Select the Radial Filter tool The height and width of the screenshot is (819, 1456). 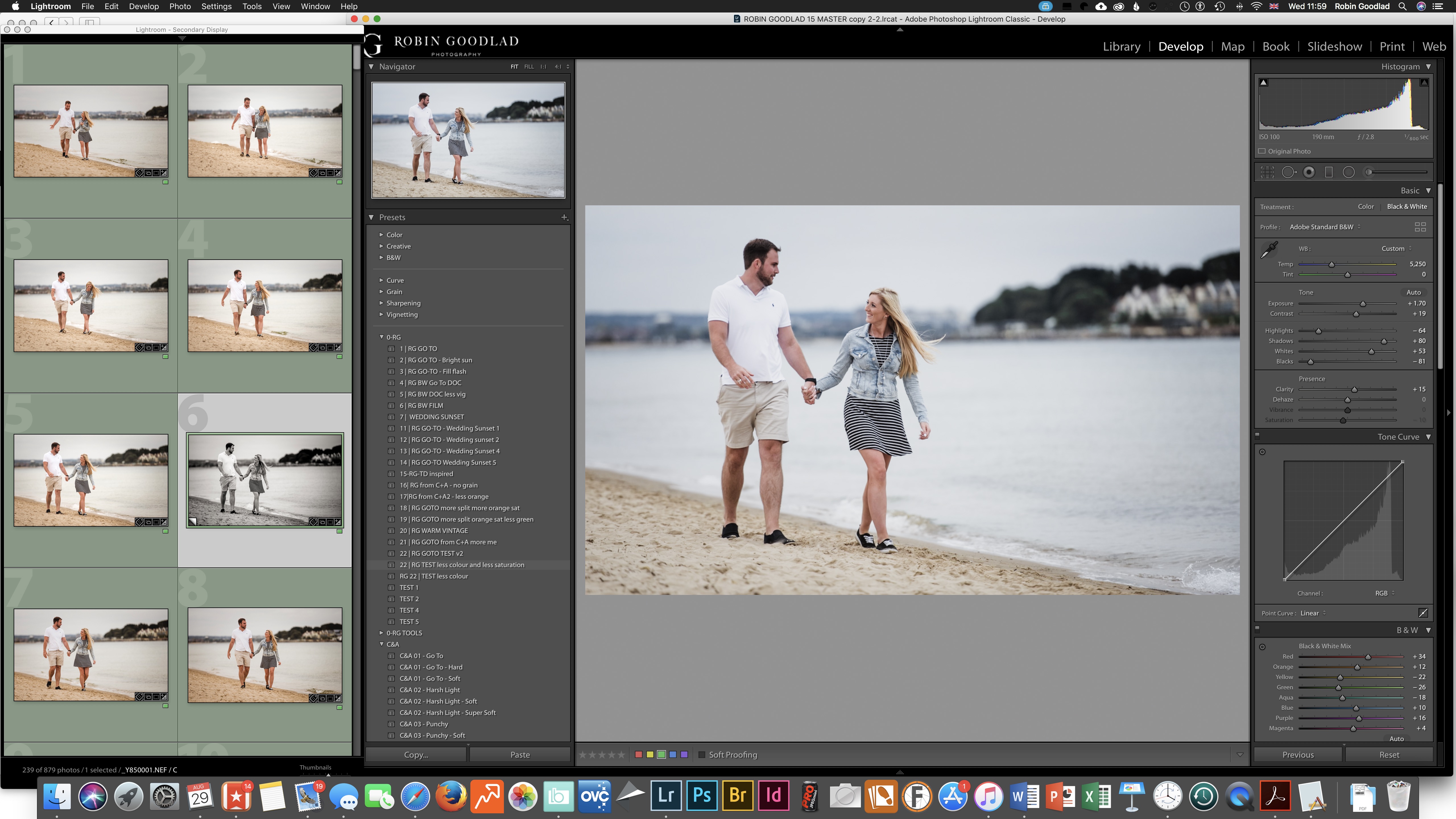(x=1349, y=172)
